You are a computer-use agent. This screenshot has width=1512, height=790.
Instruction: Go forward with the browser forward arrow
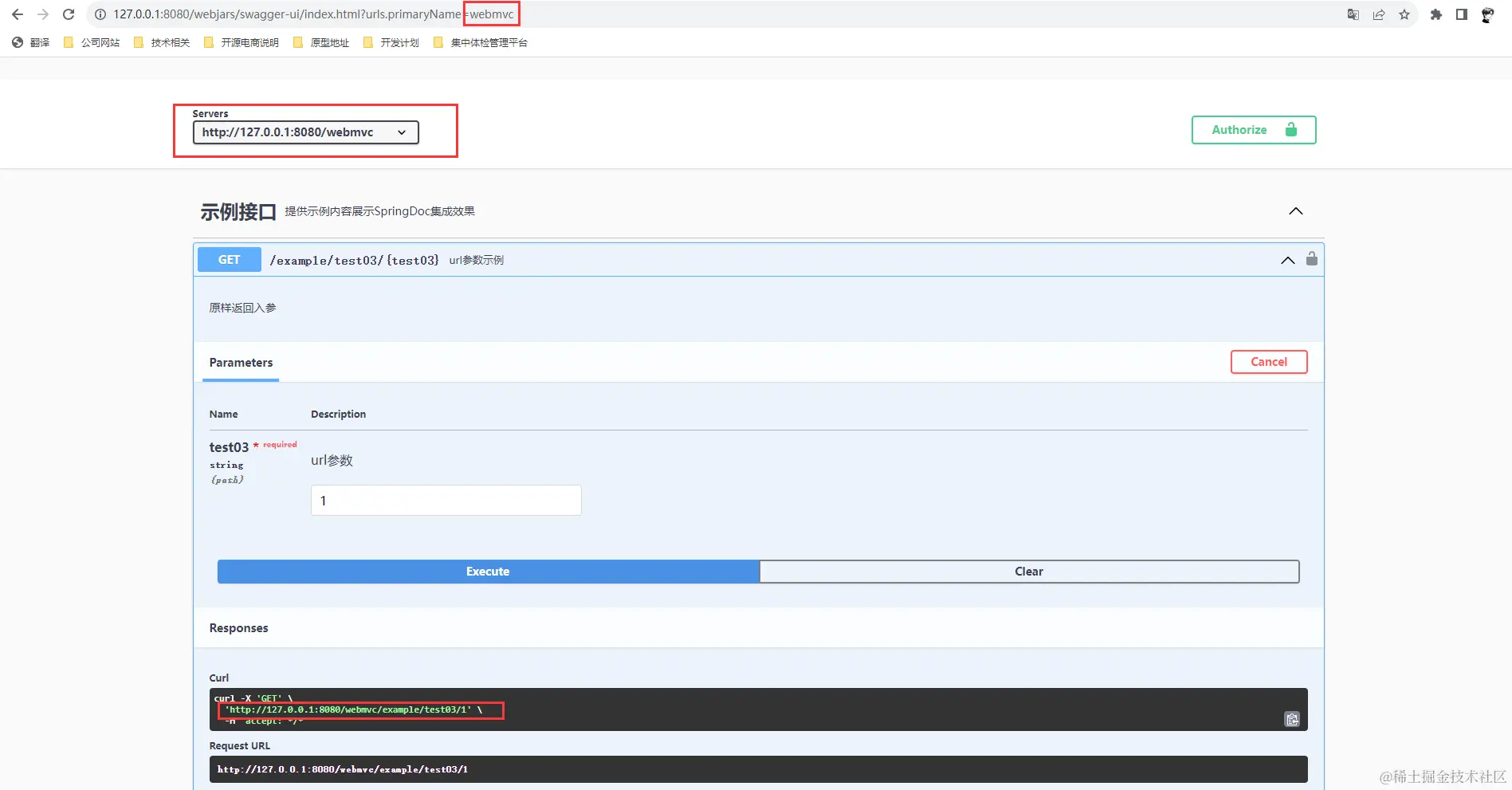tap(43, 14)
